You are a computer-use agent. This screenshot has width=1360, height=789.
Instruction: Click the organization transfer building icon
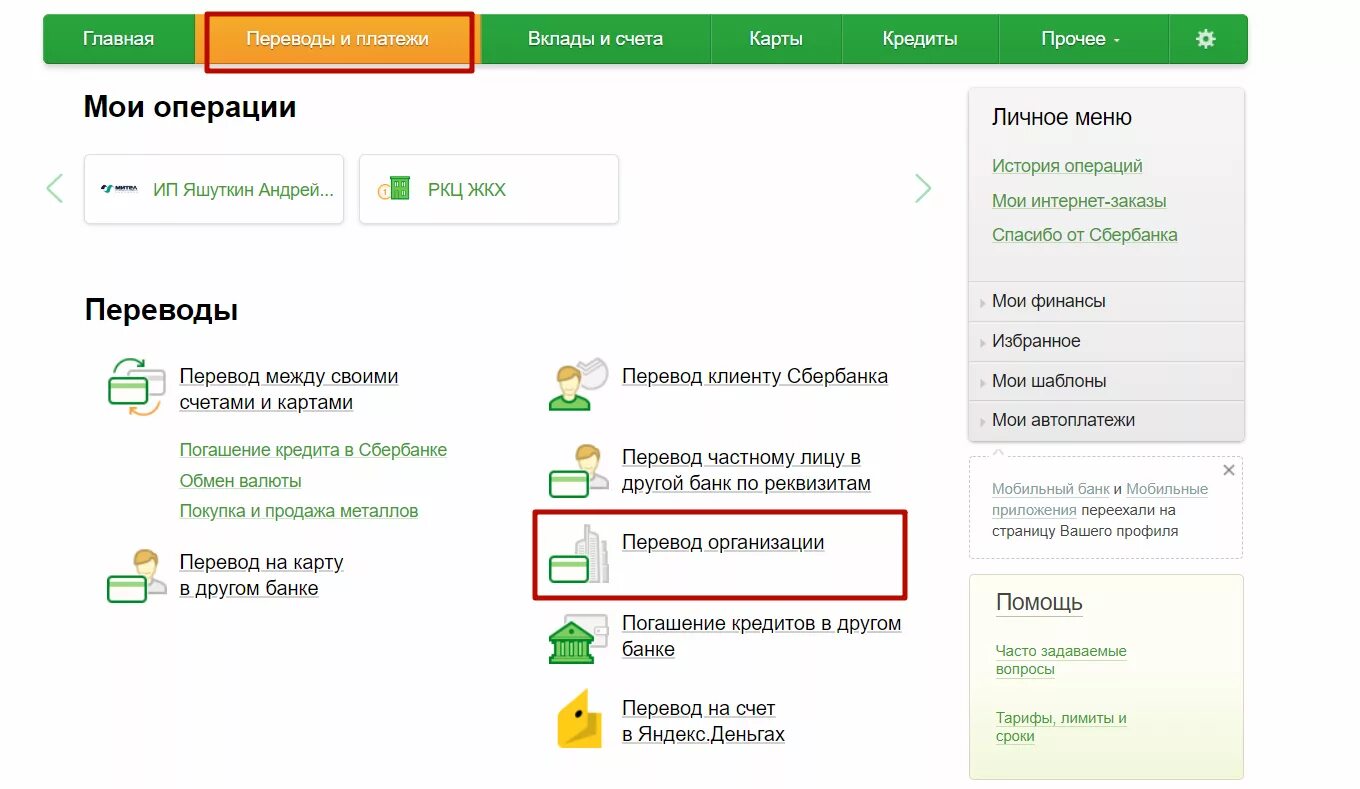tap(579, 554)
